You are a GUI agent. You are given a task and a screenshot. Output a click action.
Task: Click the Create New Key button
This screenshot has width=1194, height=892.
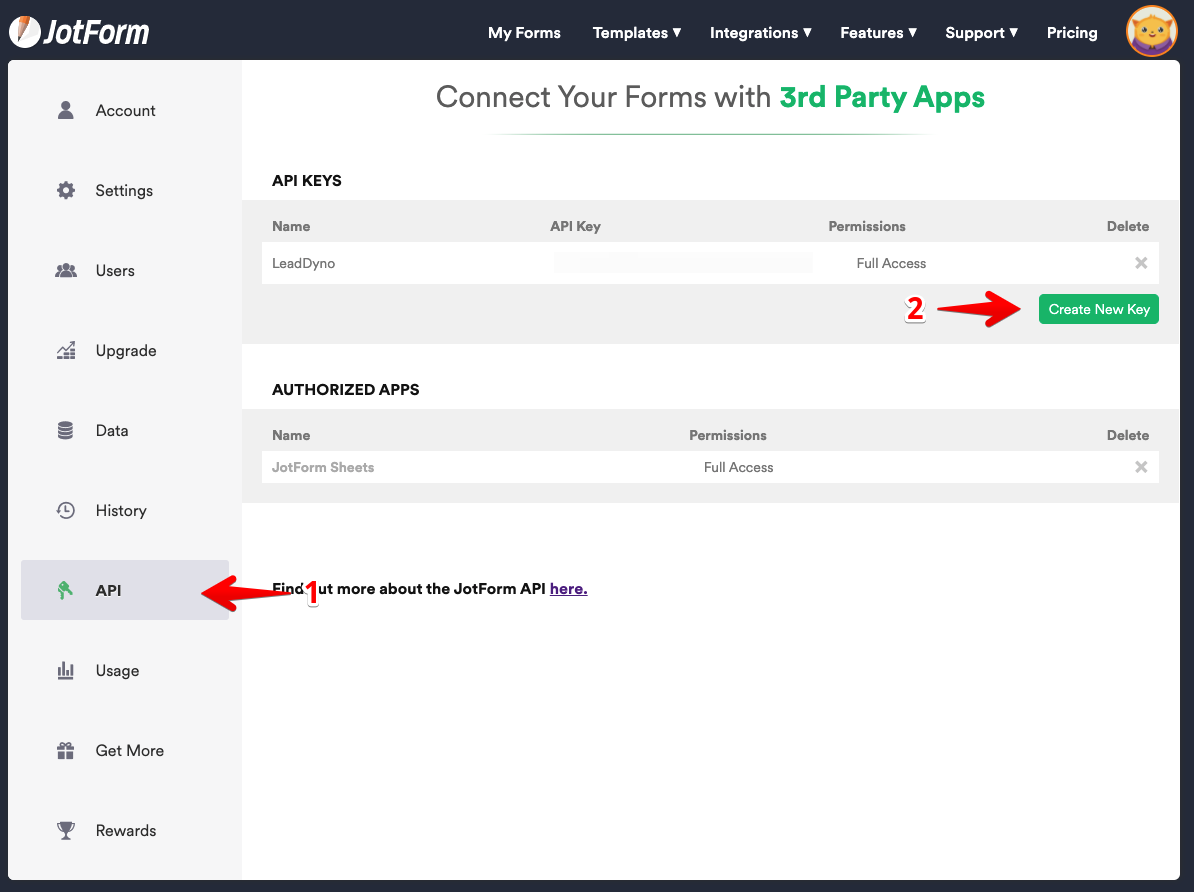1098,309
